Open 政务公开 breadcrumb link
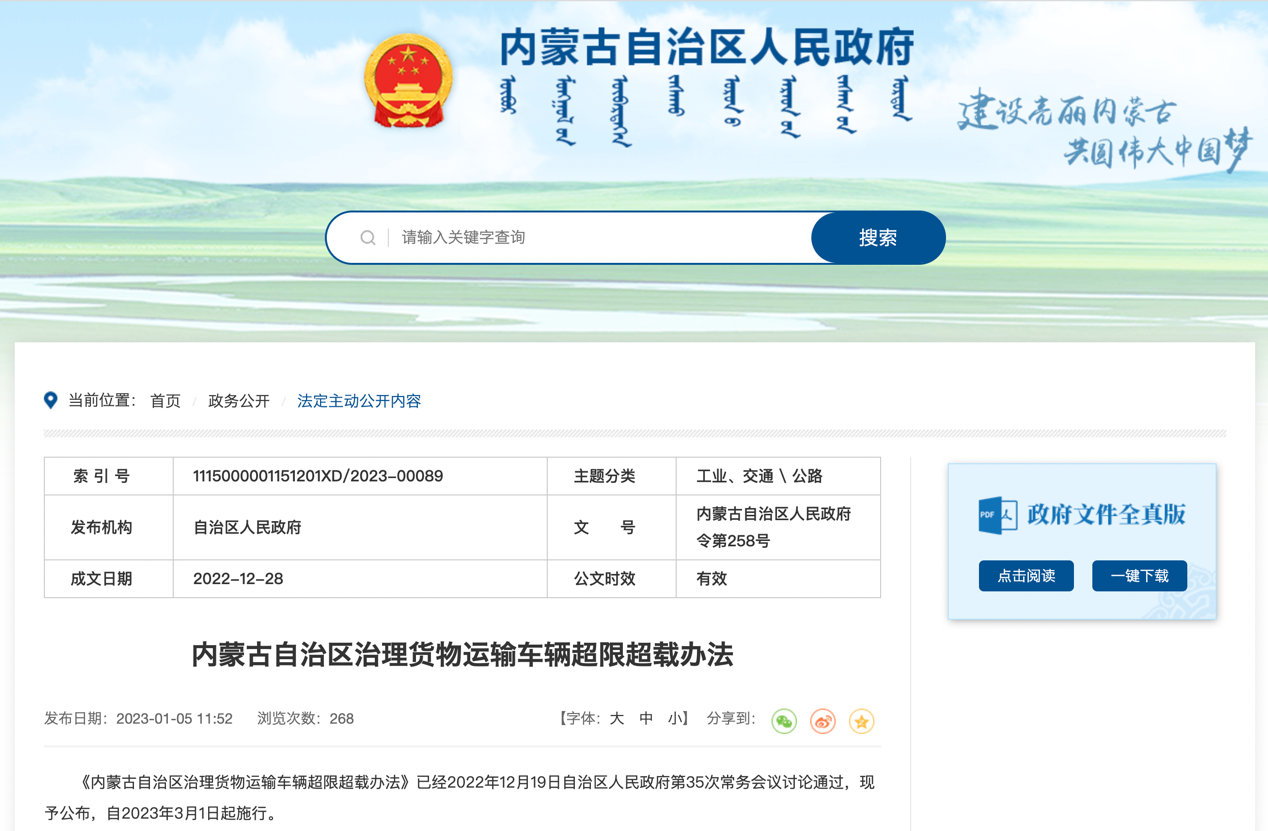Viewport: 1268px width, 831px height. click(239, 401)
